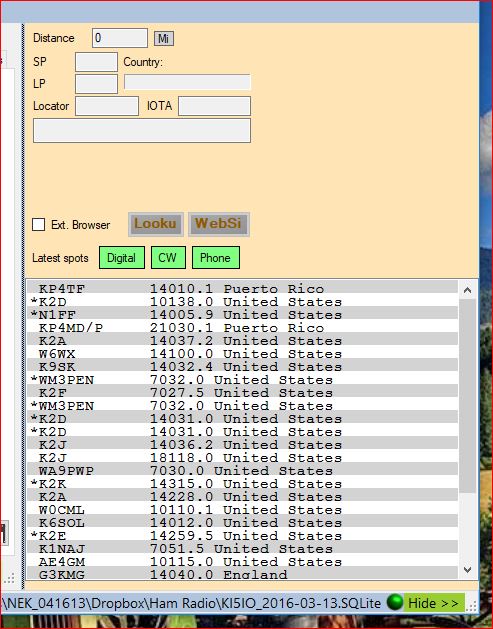The image size is (493, 629).
Task: Select spot K1NAJ 7051.5
Action: point(242,549)
